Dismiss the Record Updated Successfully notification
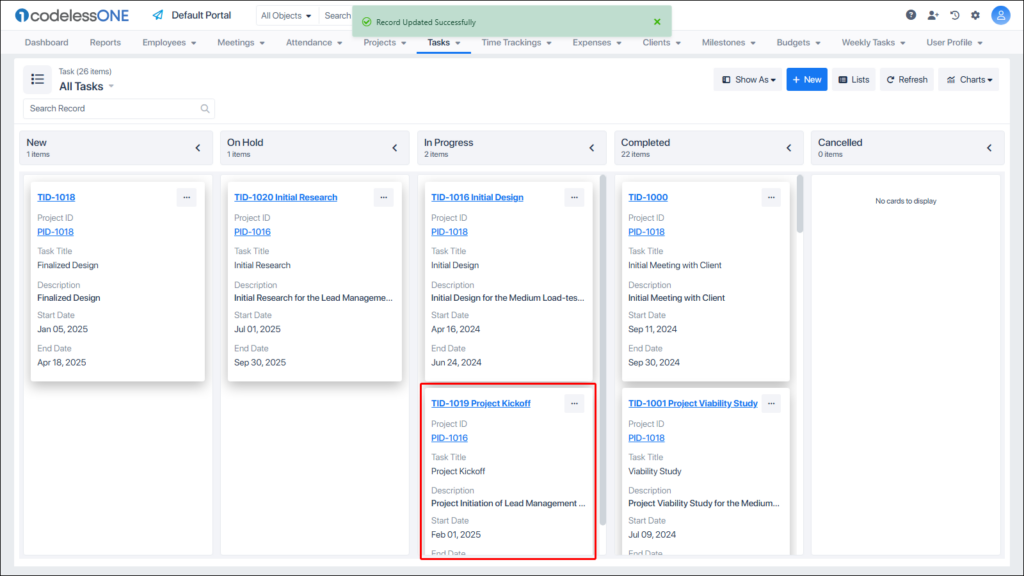The image size is (1024, 576). 657,21
